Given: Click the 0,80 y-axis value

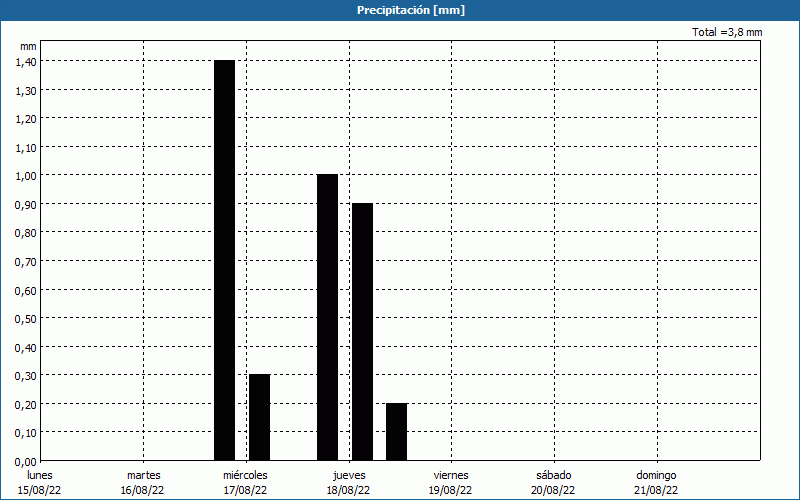Looking at the screenshot, I should click(x=26, y=233).
